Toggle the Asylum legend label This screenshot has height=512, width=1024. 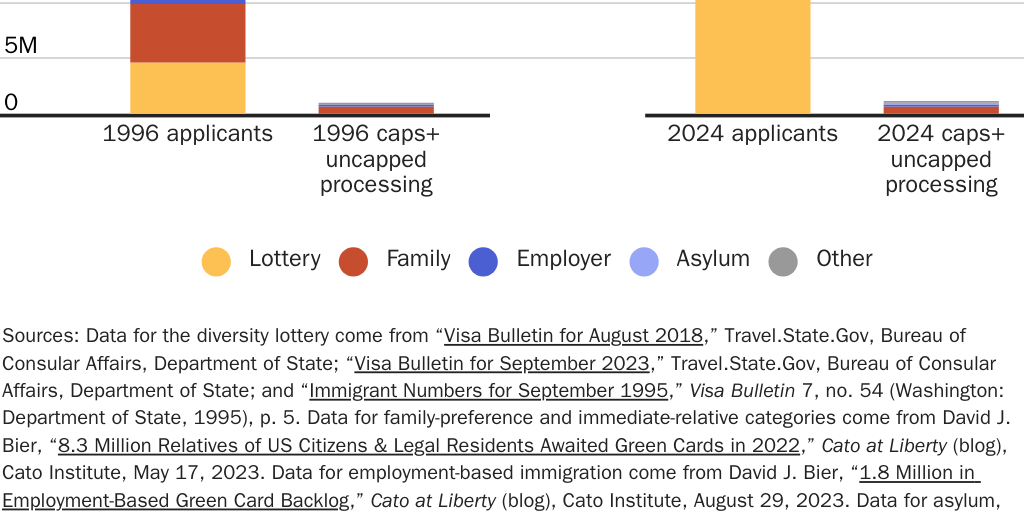coord(712,259)
